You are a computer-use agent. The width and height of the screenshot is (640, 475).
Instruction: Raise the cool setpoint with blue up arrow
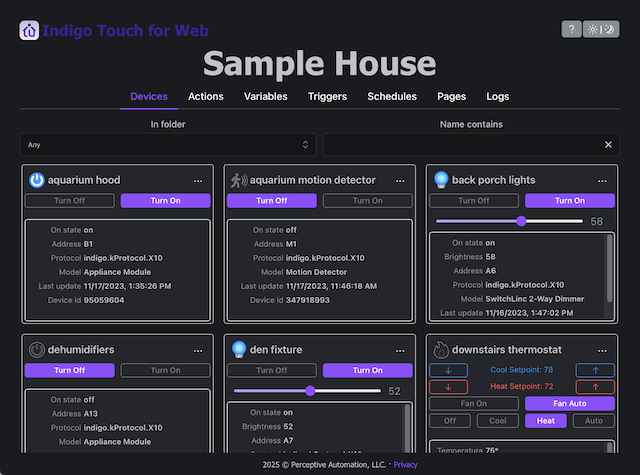pyautogui.click(x=595, y=370)
